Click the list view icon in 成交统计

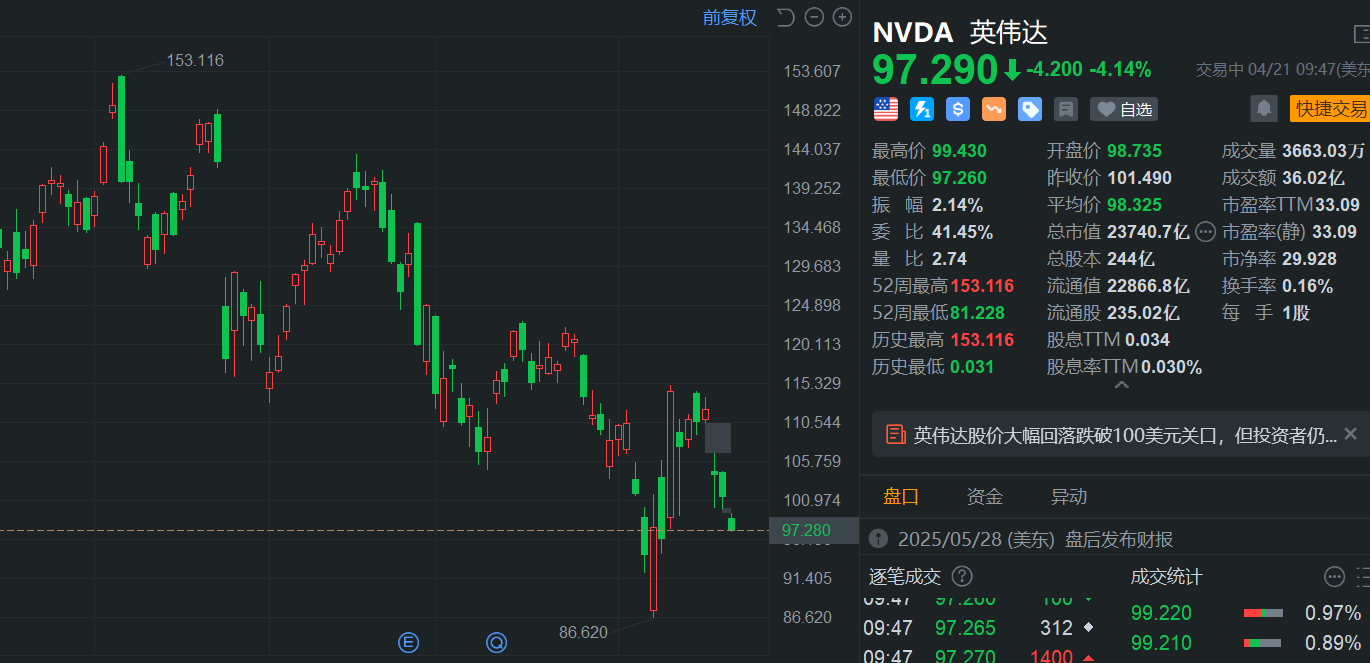tap(1363, 576)
